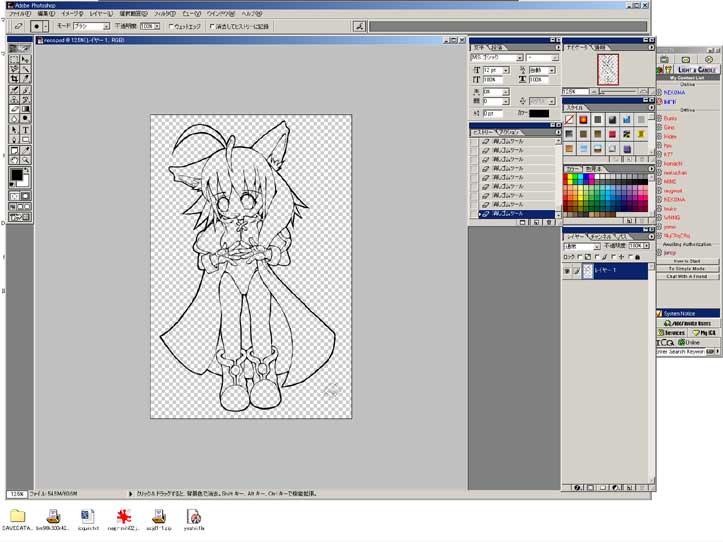
Task: Toggle lock all checkbox
Action: click(630, 257)
